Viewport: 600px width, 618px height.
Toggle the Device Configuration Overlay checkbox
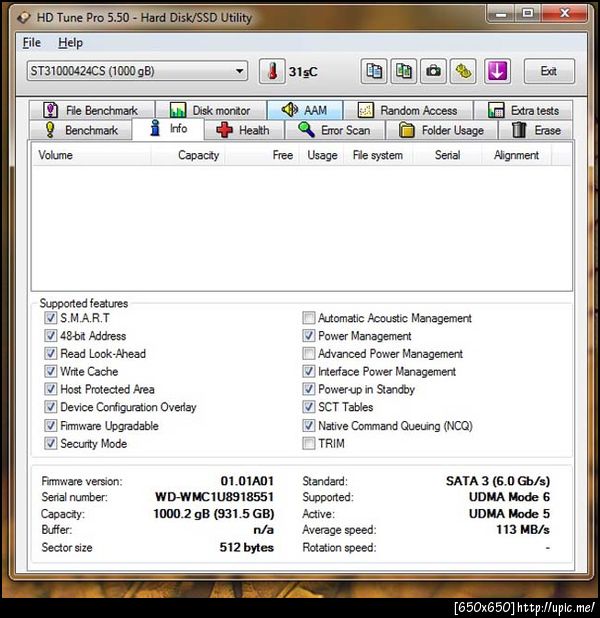click(x=50, y=407)
